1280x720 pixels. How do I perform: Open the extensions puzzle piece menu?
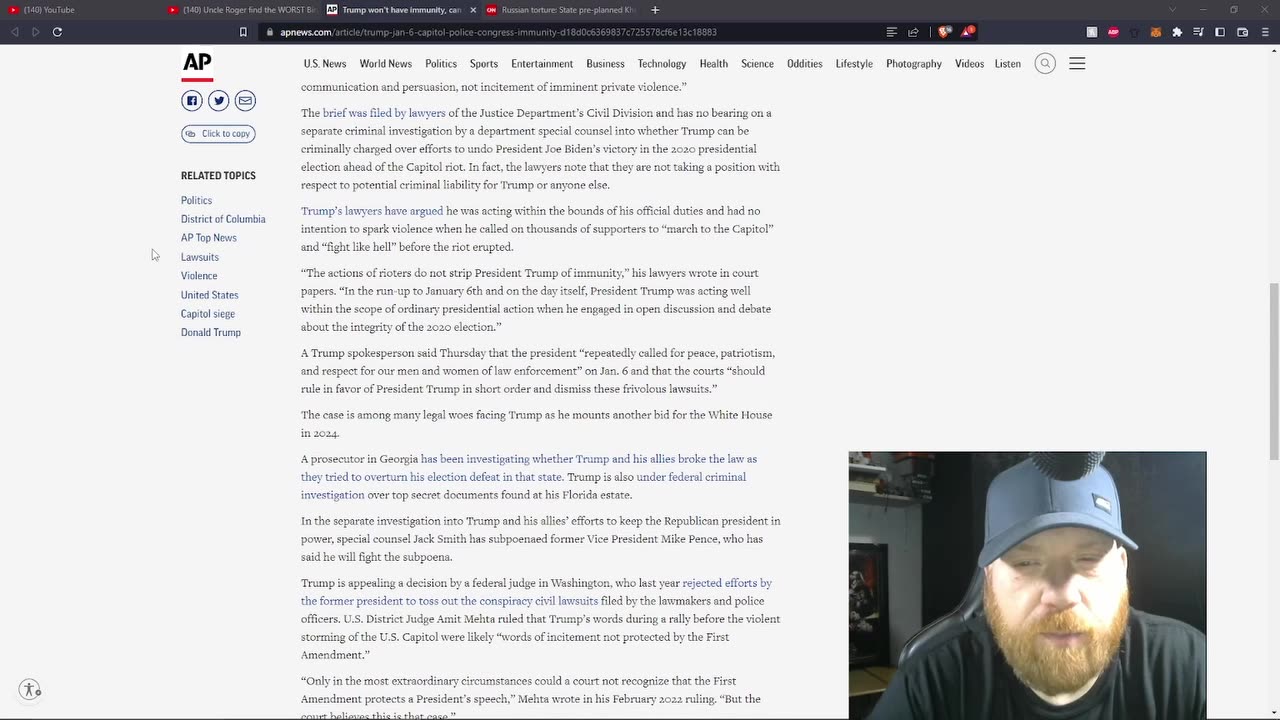[1177, 32]
